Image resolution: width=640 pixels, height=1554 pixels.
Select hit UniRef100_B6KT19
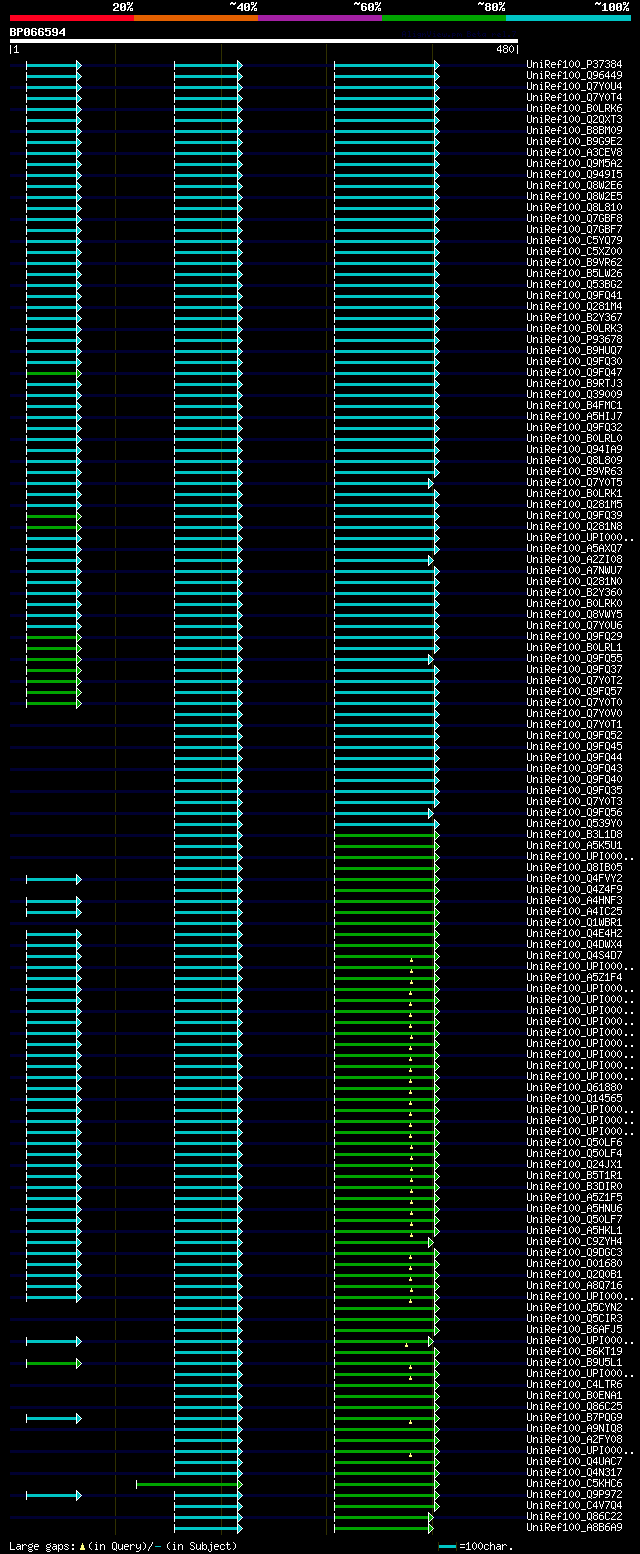(574, 1351)
